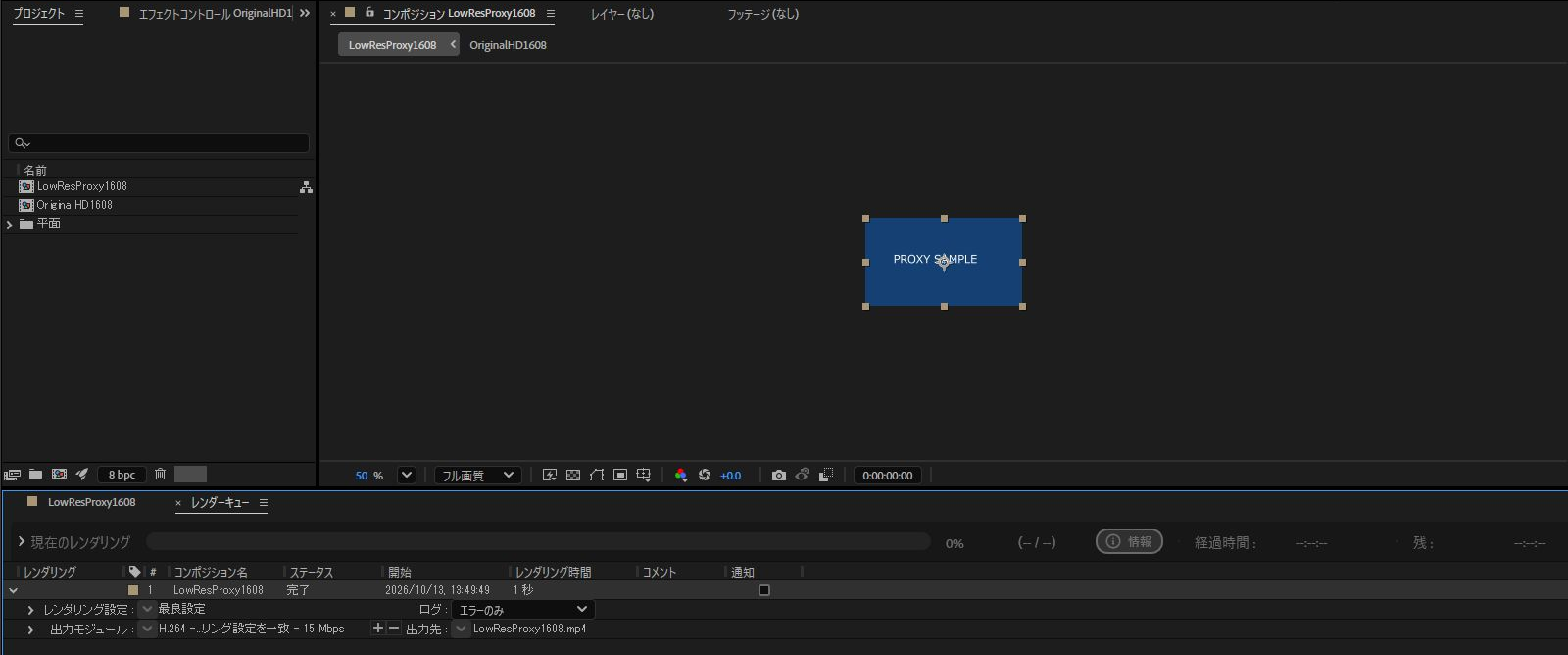This screenshot has width=1568, height=655.
Task: Click the 0:00:00:00 current time display
Action: pyautogui.click(x=888, y=476)
